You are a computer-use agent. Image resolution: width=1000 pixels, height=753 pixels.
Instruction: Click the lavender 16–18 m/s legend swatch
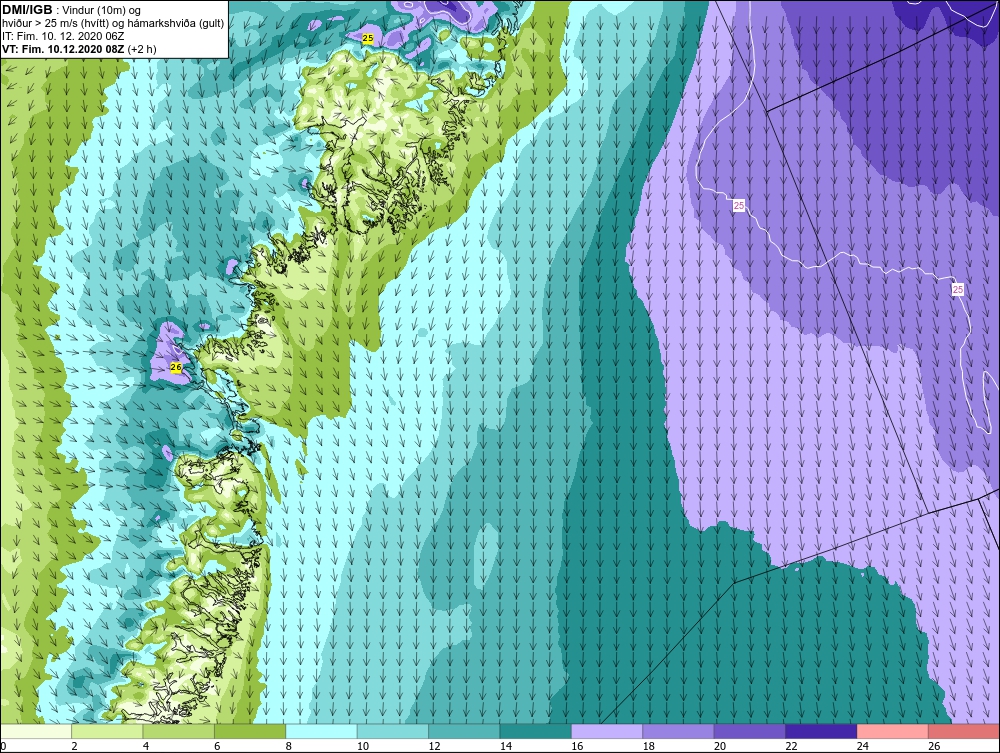[607, 731]
